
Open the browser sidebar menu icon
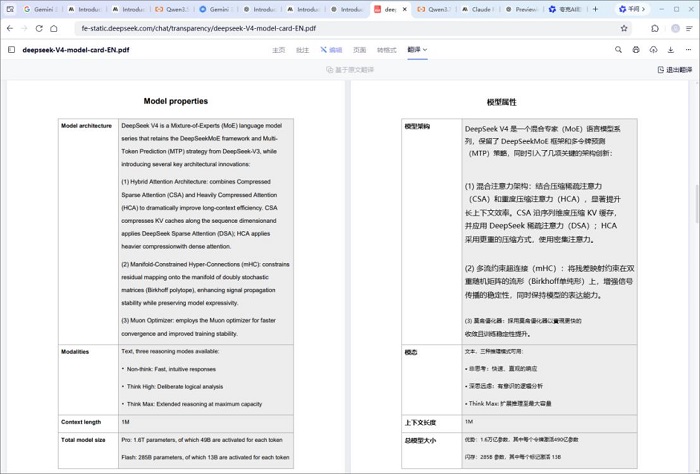[689, 28]
